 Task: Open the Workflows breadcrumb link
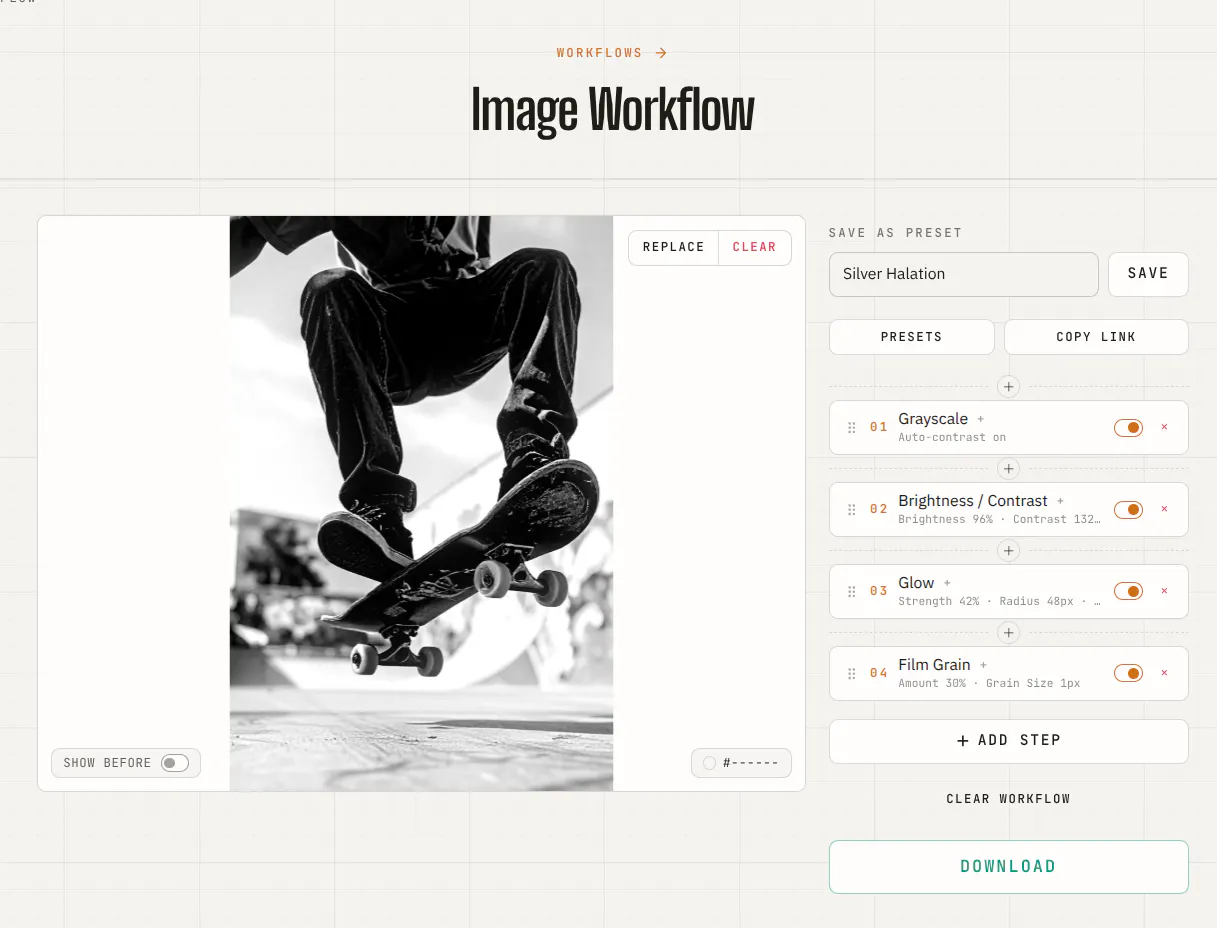point(600,53)
